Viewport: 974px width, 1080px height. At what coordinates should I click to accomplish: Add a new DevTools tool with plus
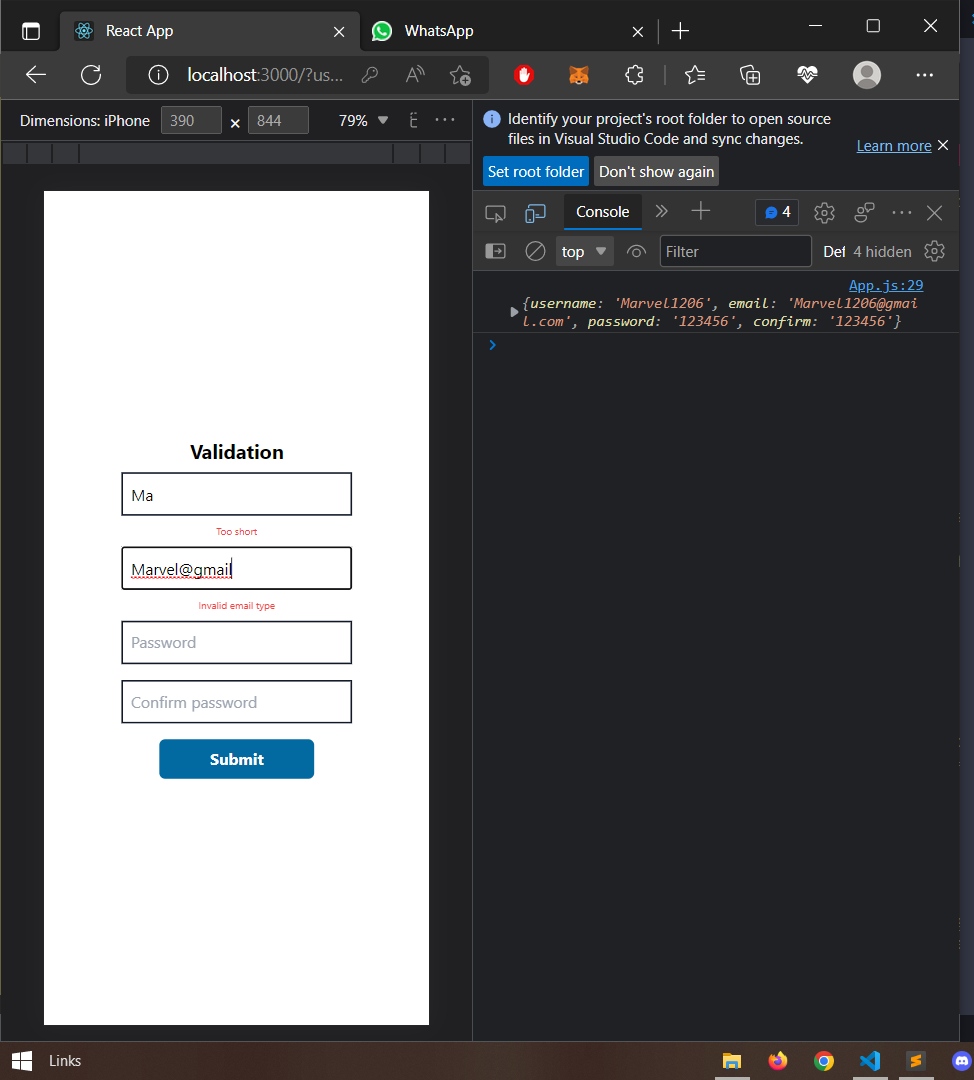(700, 211)
